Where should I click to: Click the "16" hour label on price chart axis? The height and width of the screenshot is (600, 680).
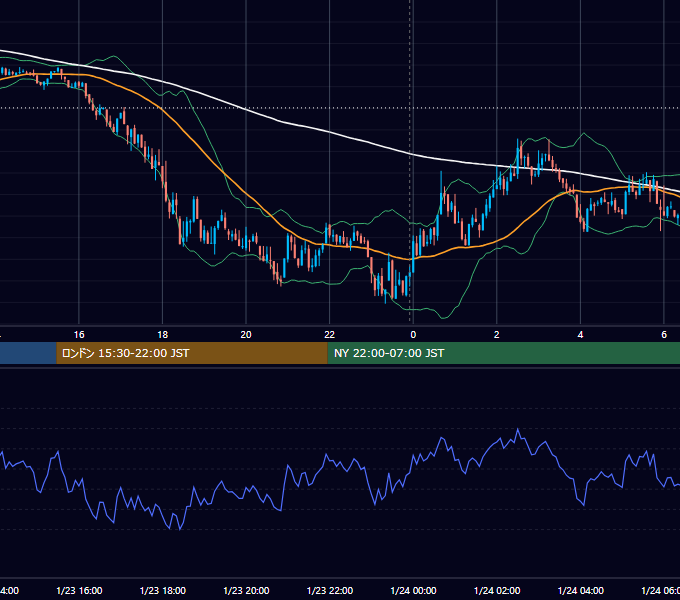(x=79, y=335)
